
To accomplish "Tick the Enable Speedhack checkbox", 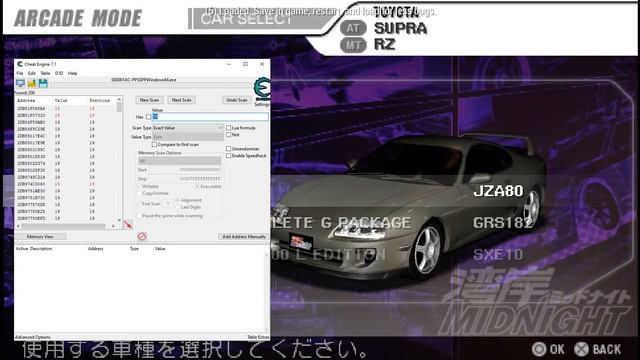I will pyautogui.click(x=229, y=156).
